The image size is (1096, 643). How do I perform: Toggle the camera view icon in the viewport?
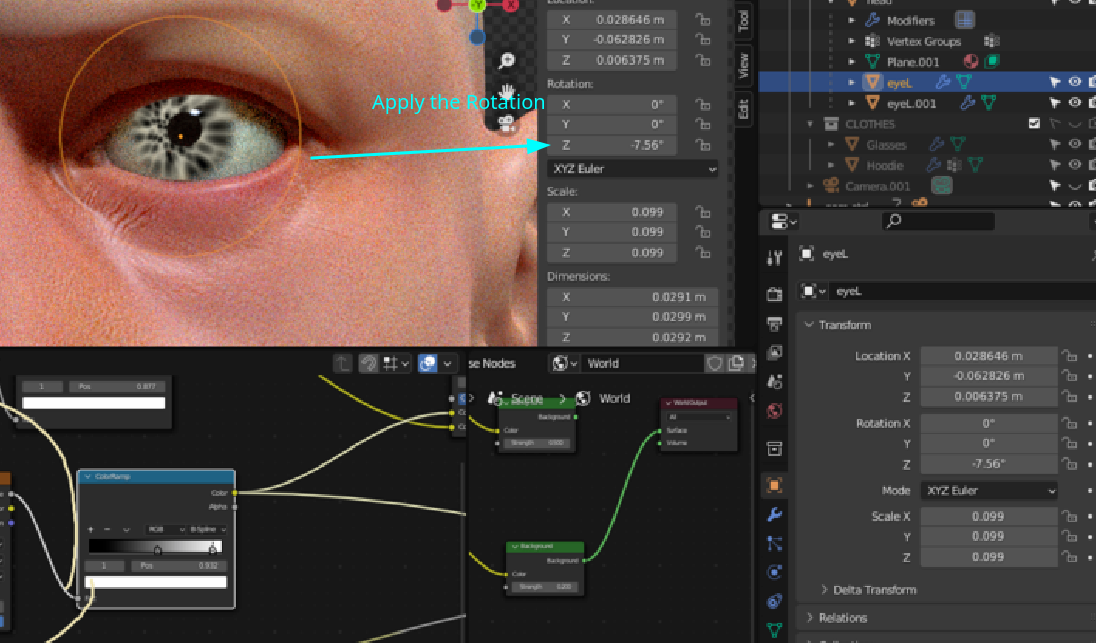[x=507, y=124]
